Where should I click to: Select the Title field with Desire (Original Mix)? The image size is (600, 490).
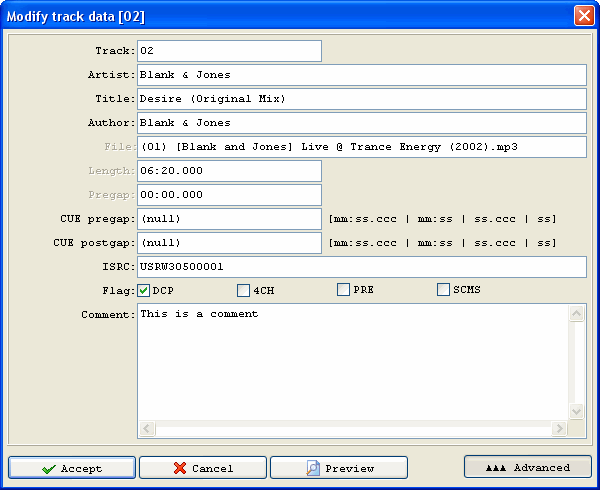[x=360, y=99]
